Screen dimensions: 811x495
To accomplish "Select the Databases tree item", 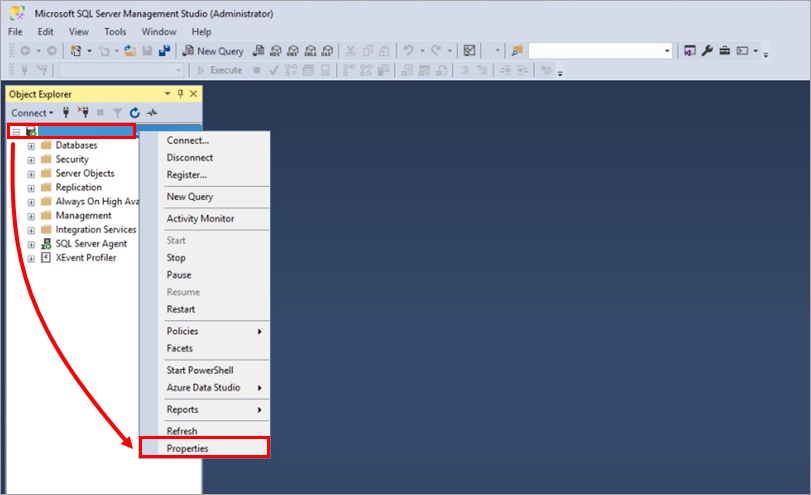I will (77, 145).
